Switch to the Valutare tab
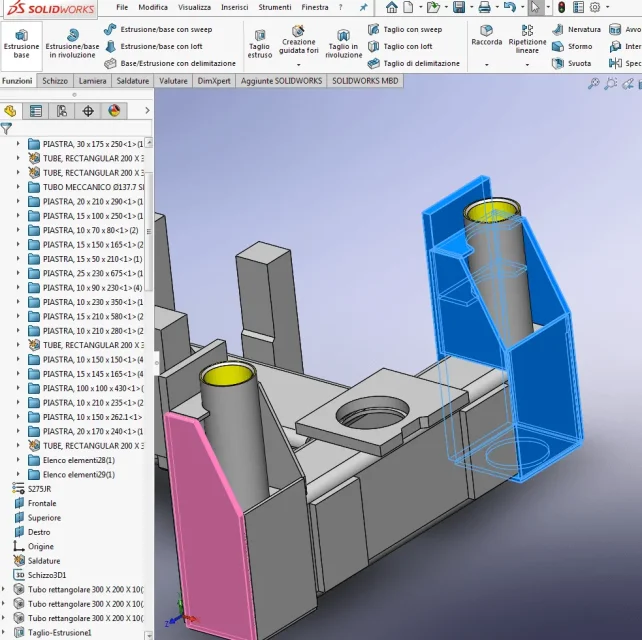Image resolution: width=642 pixels, height=640 pixels. coord(173,81)
